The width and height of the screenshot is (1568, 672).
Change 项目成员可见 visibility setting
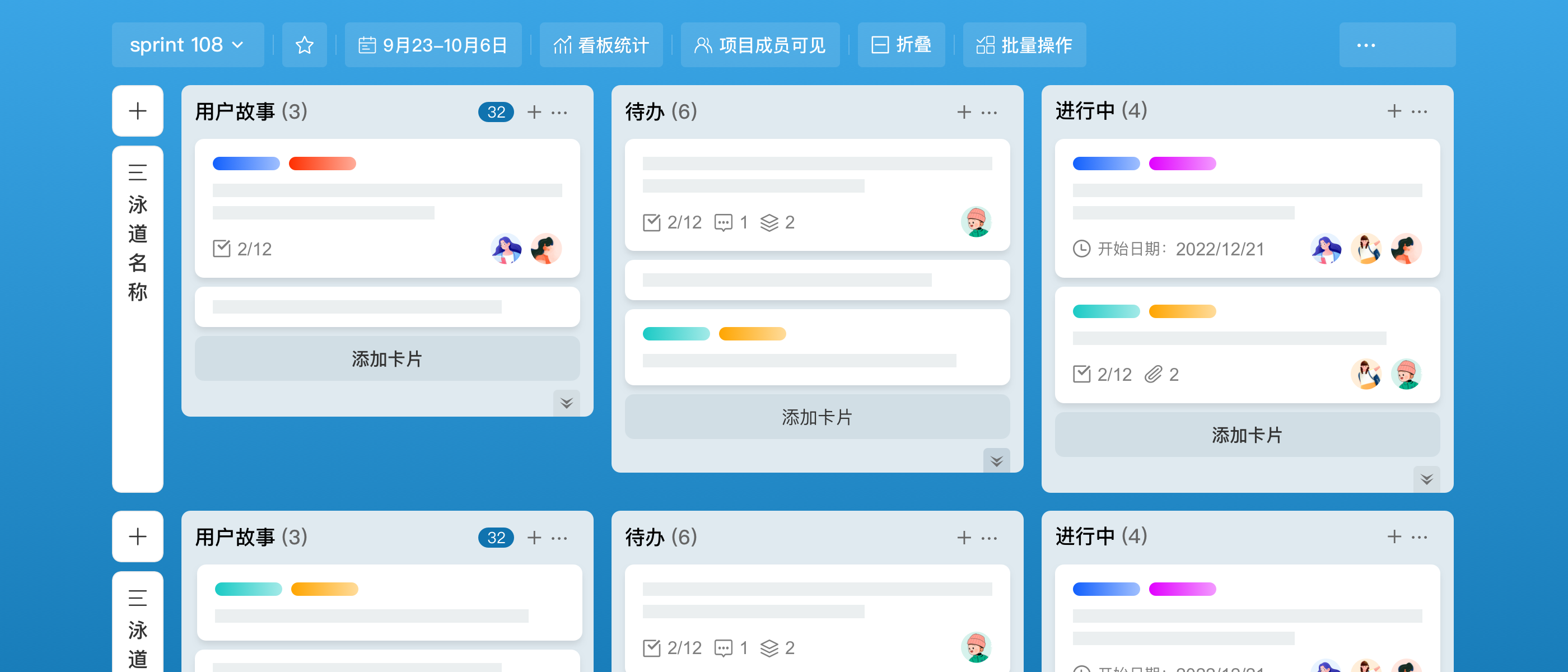[x=760, y=45]
